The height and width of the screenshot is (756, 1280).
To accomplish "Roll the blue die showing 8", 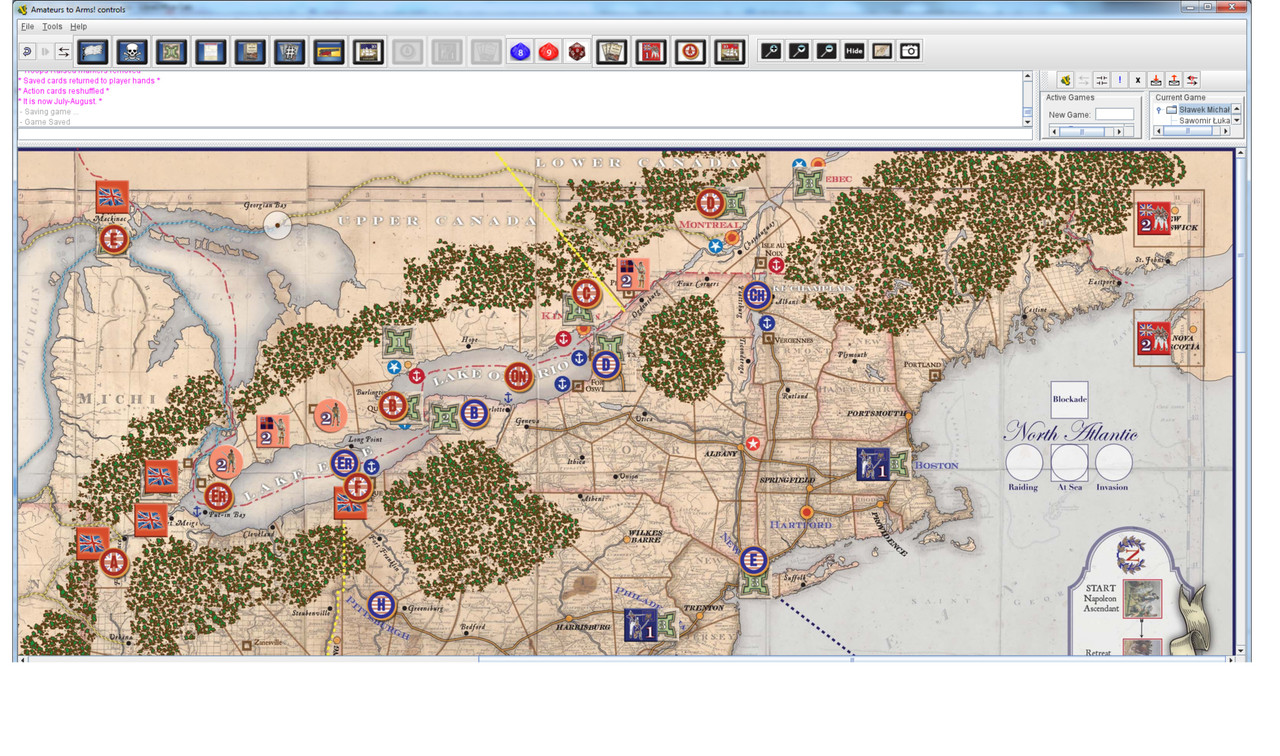I will [x=520, y=51].
